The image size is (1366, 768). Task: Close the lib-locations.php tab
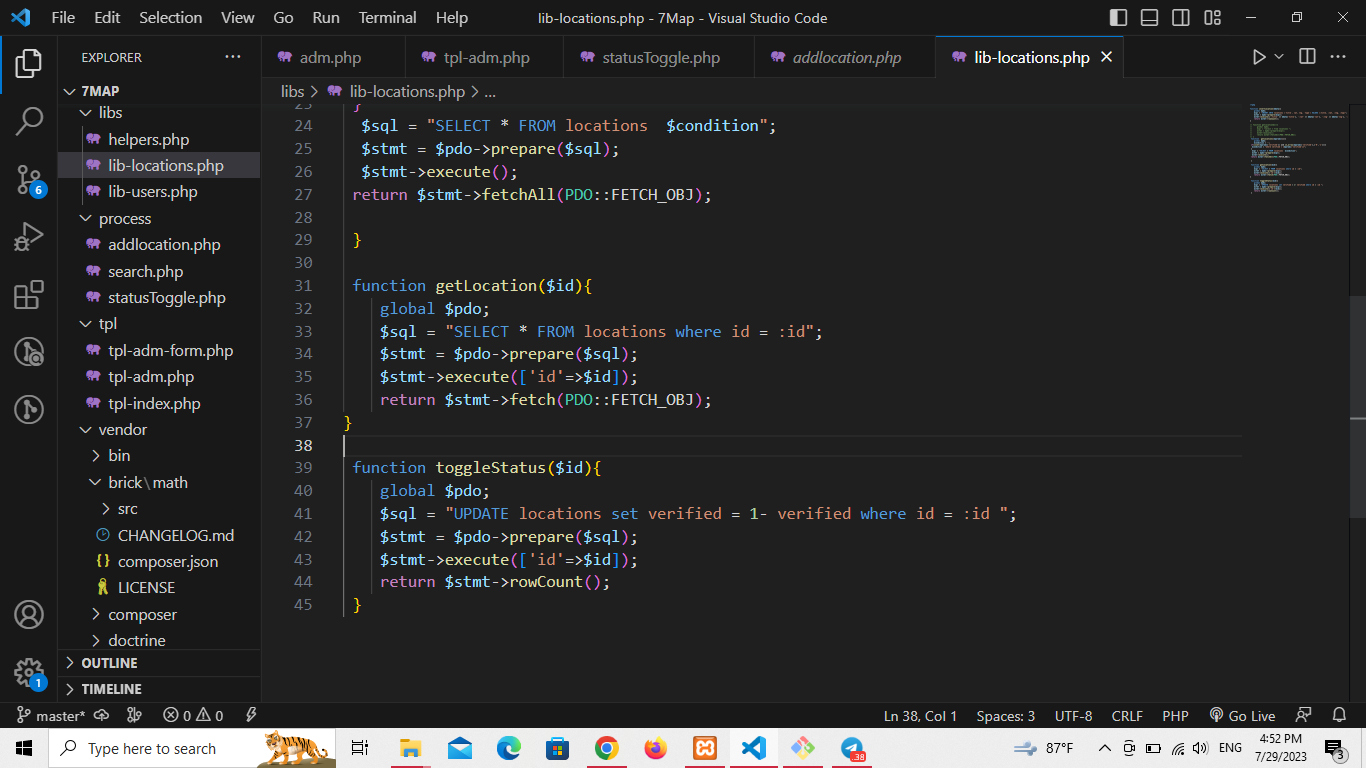[x=1106, y=57]
